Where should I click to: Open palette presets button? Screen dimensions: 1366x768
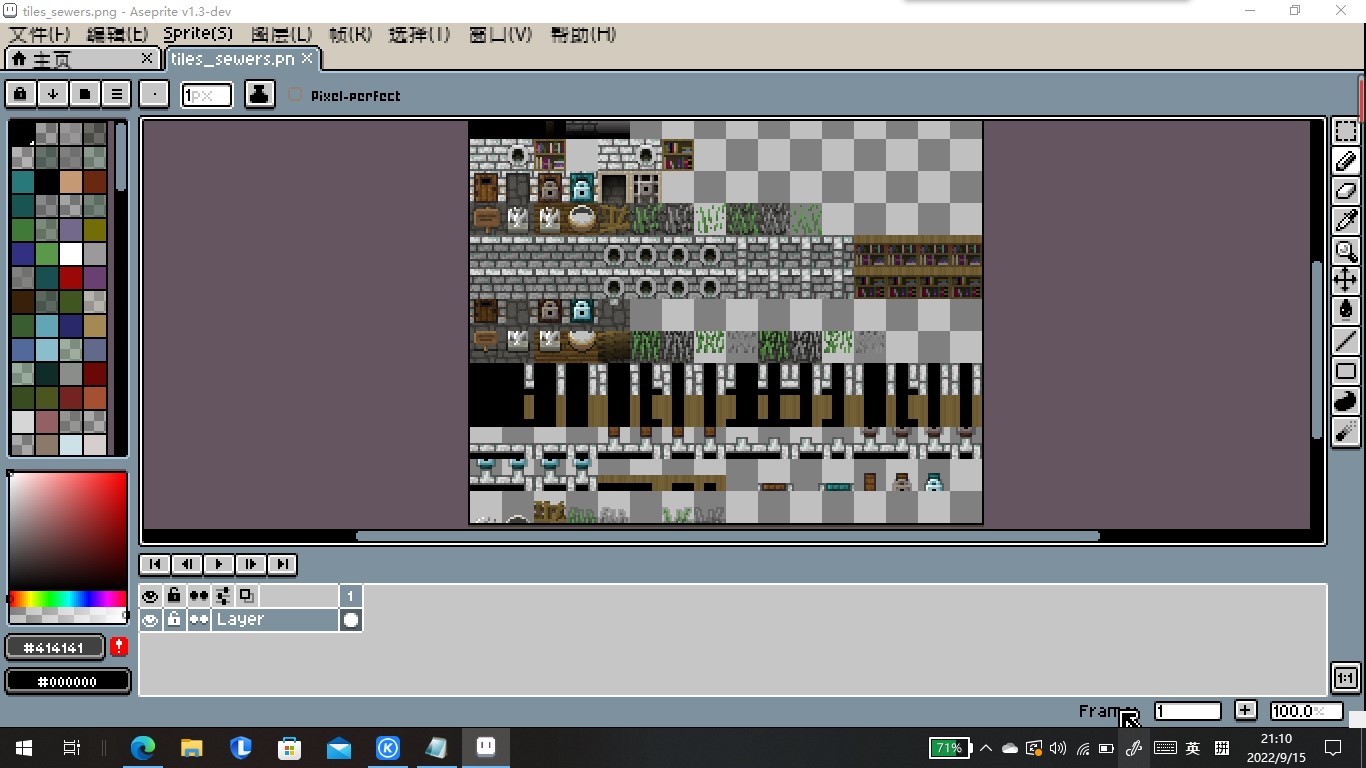tap(85, 94)
